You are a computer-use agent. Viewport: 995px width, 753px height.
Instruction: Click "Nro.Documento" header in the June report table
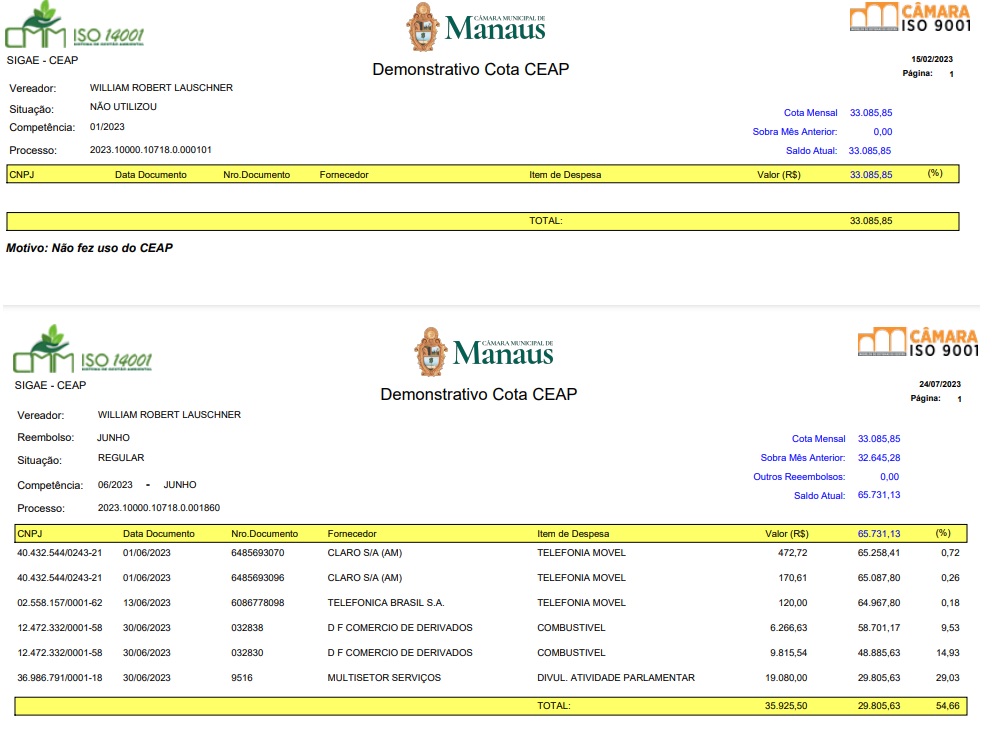pos(265,534)
